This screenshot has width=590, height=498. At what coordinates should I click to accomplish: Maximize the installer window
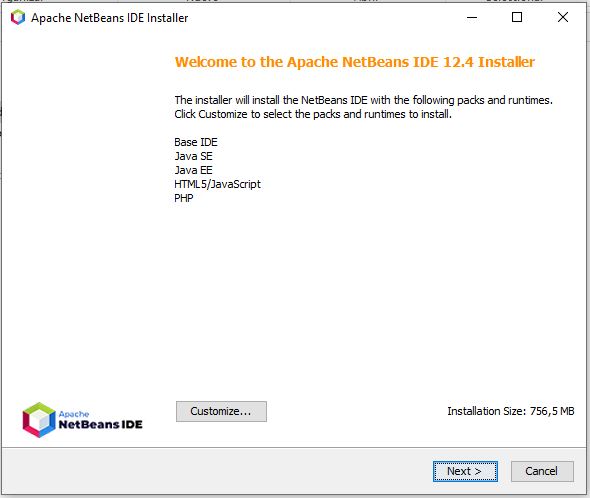[x=517, y=17]
